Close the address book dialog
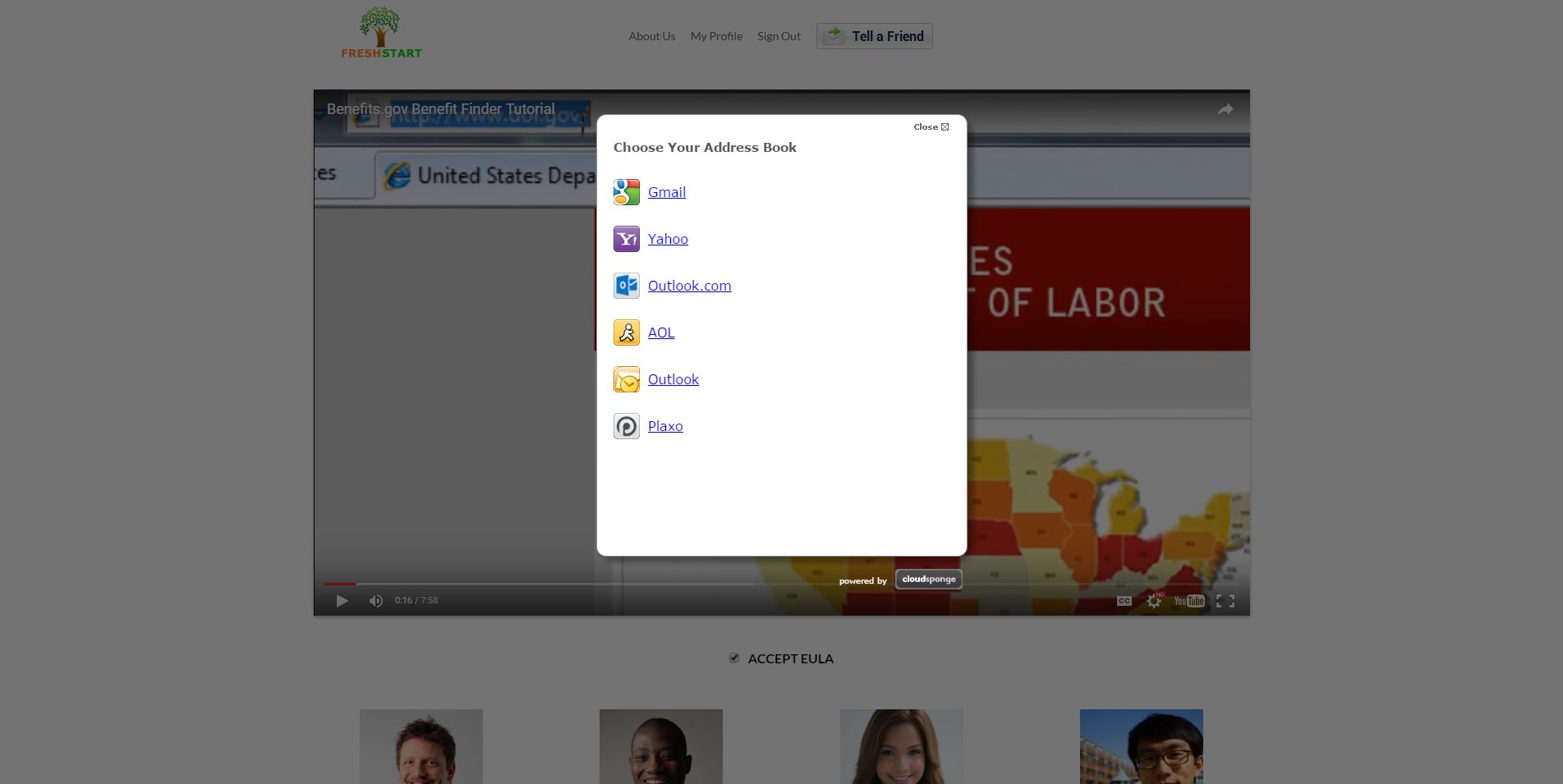1563x784 pixels. point(931,126)
